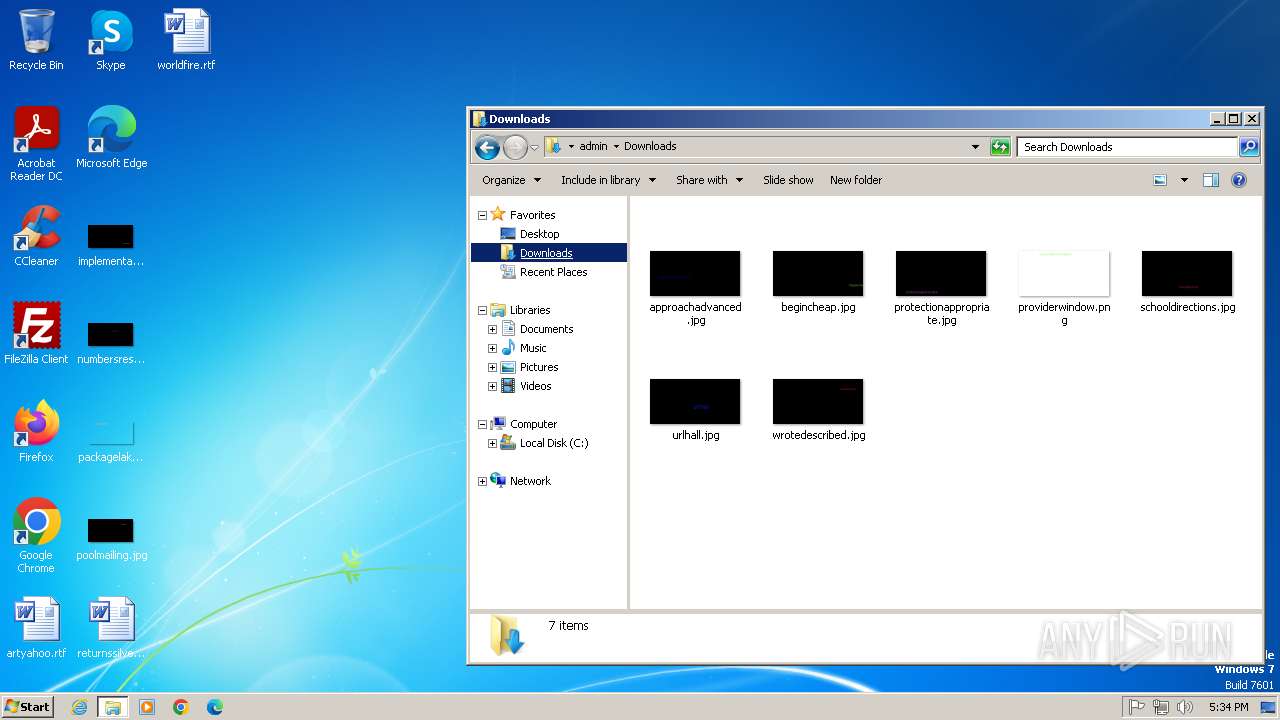Click the search magnifier icon
The image size is (1280, 720).
point(1249,147)
